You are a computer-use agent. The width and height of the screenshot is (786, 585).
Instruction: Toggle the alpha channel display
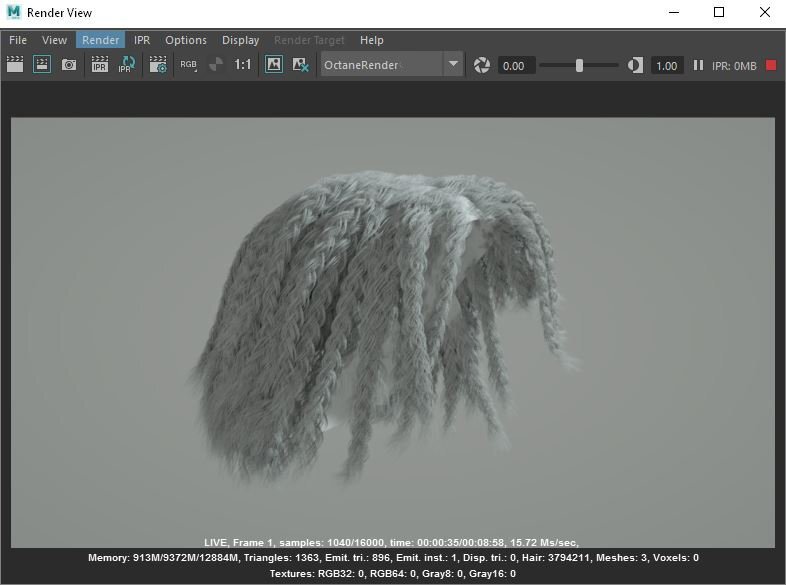(x=215, y=65)
